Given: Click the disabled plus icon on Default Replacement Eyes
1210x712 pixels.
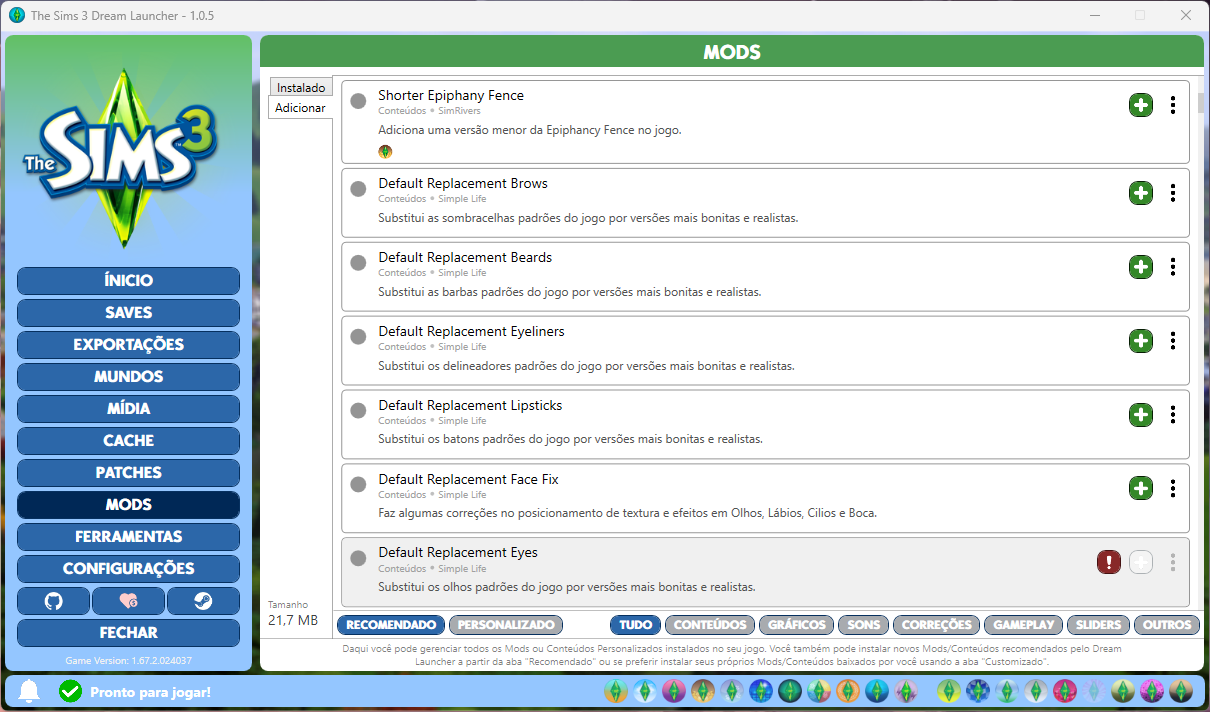Looking at the screenshot, I should click(1141, 562).
